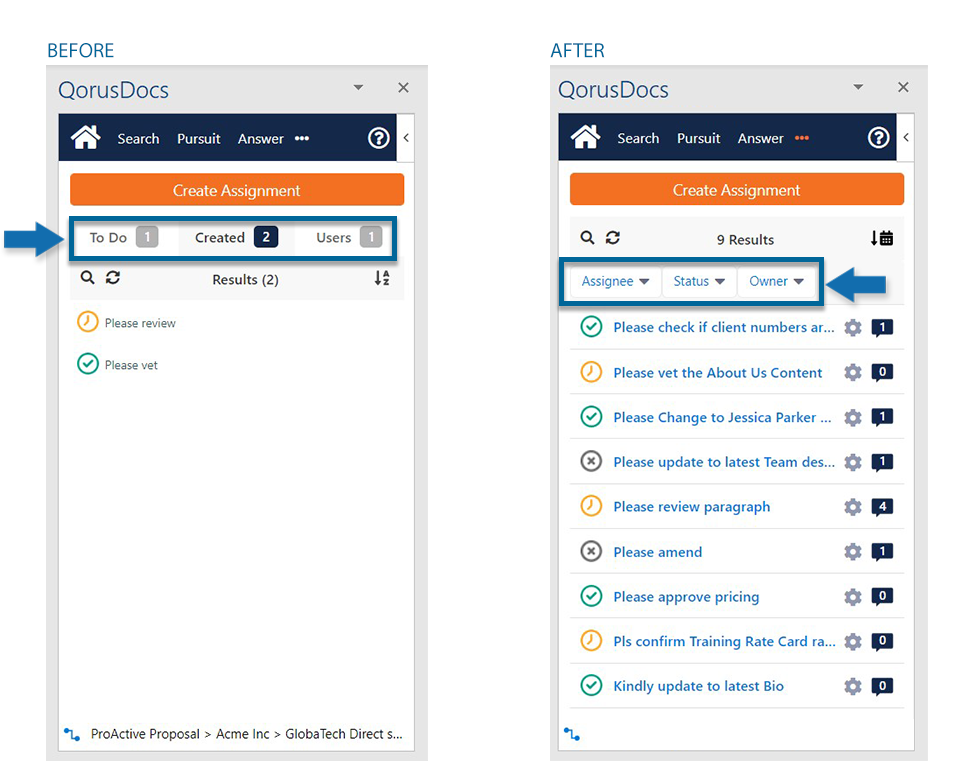953x761 pixels.
Task: Click the home icon in the AFTER panel
Action: (x=585, y=138)
